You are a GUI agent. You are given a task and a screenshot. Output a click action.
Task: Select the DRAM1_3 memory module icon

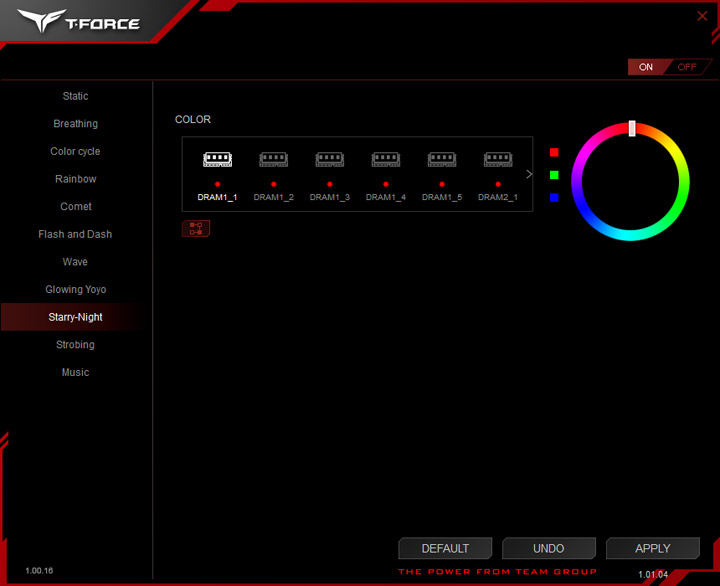(330, 159)
